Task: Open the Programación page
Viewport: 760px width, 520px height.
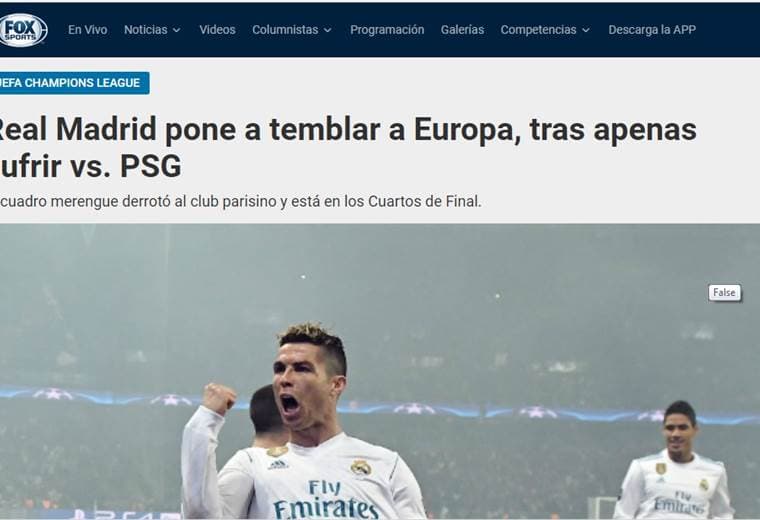Action: 387,30
